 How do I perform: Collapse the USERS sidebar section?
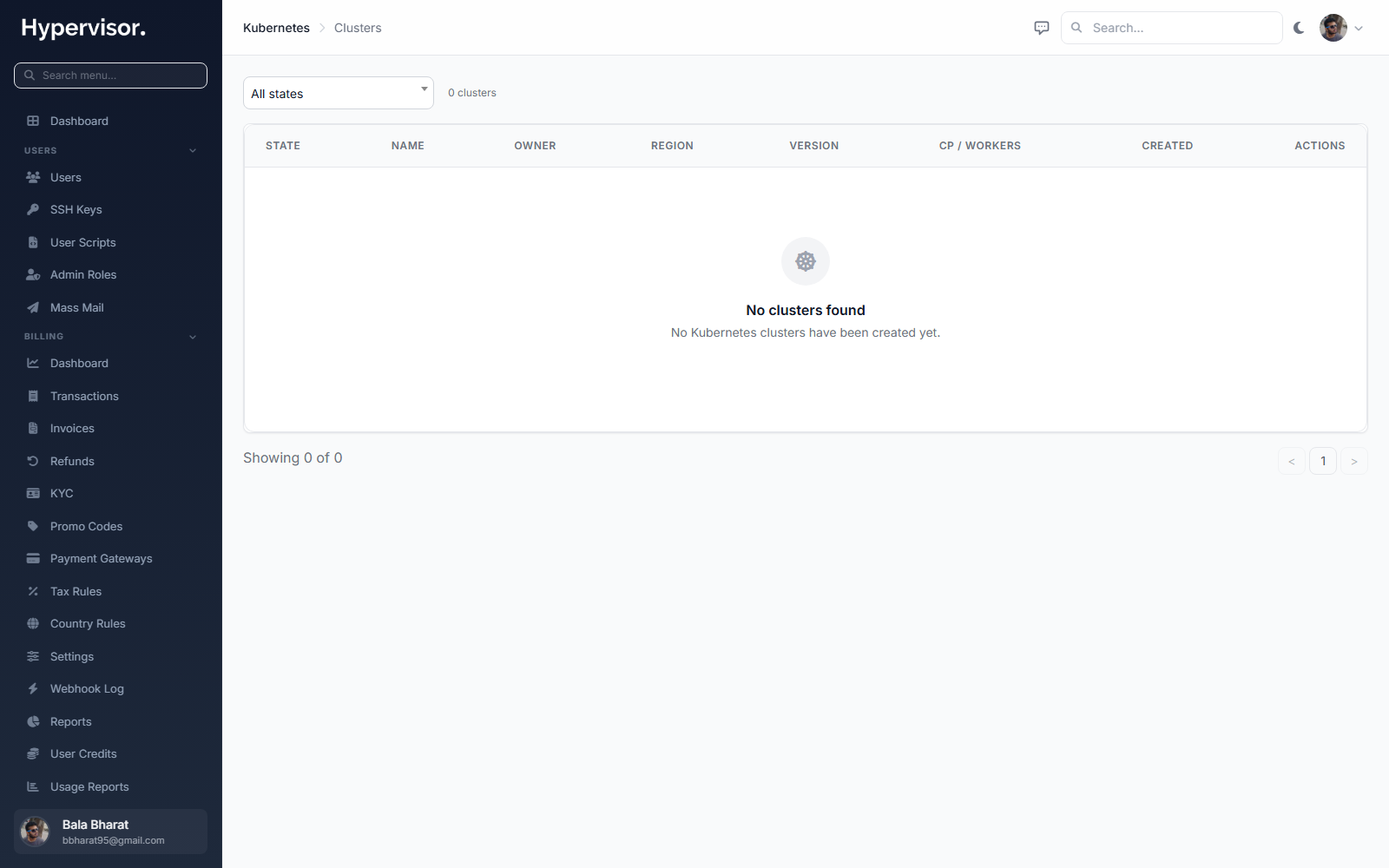[193, 150]
